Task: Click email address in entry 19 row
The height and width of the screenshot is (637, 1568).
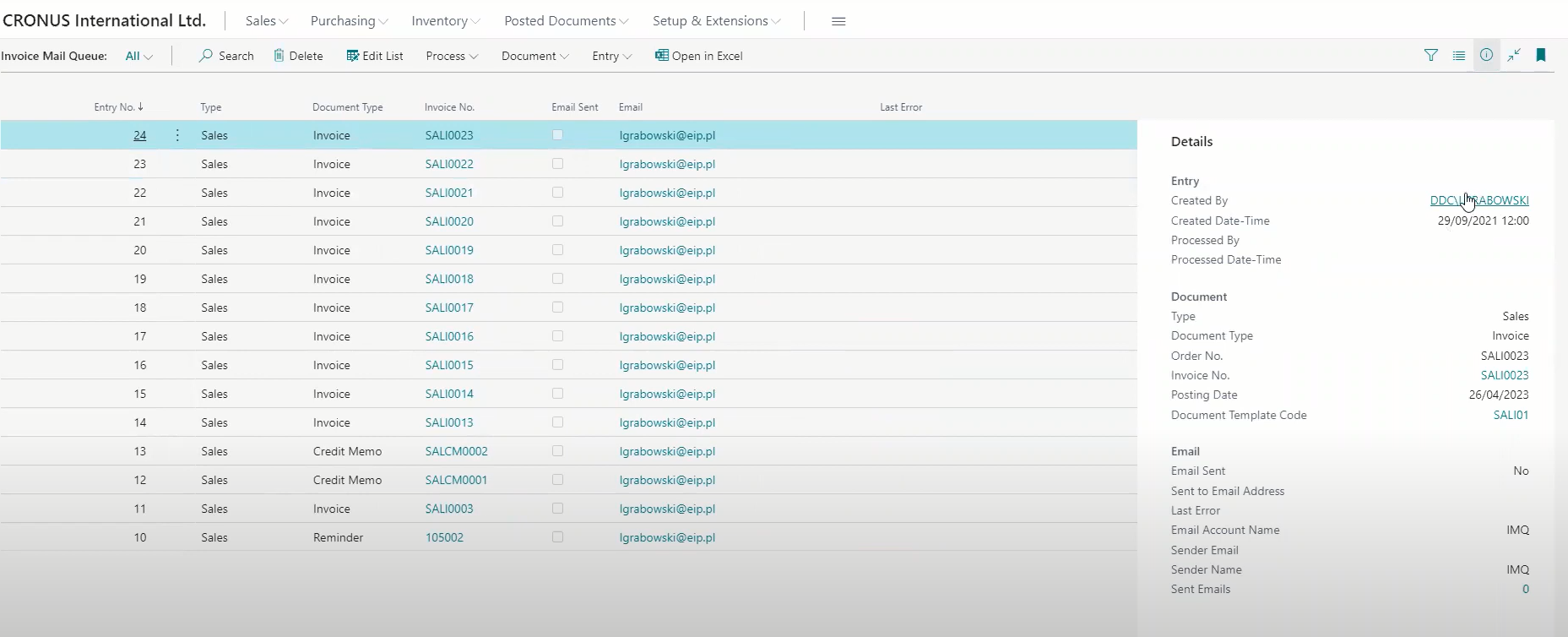Action: [x=667, y=279]
